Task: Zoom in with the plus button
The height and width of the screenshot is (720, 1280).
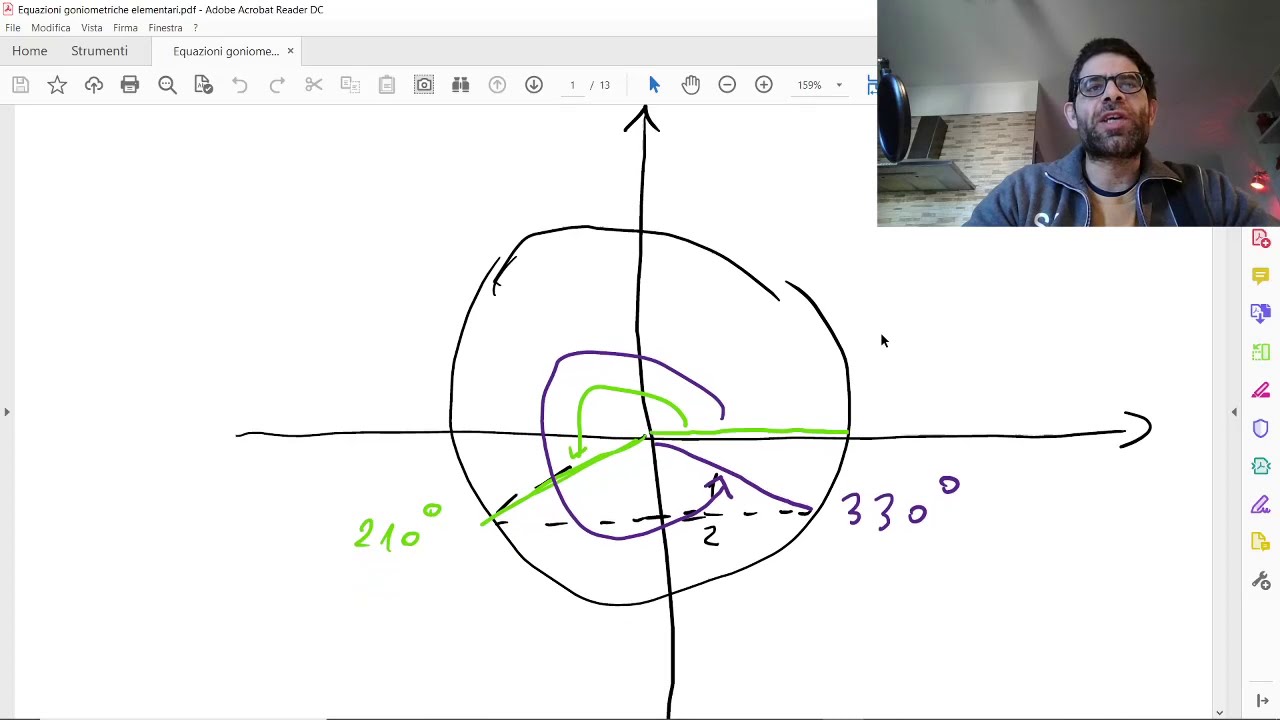Action: pos(764,85)
